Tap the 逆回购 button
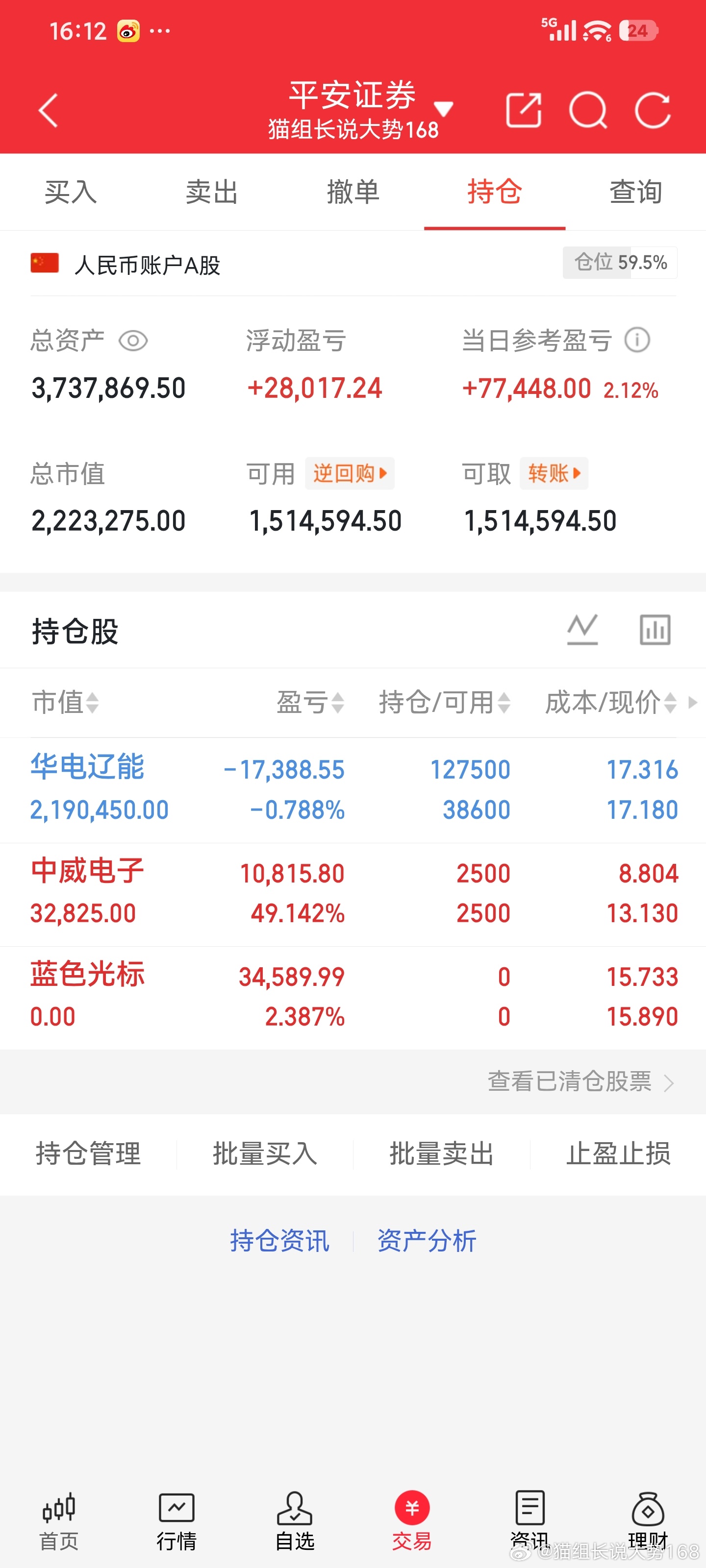 point(350,473)
